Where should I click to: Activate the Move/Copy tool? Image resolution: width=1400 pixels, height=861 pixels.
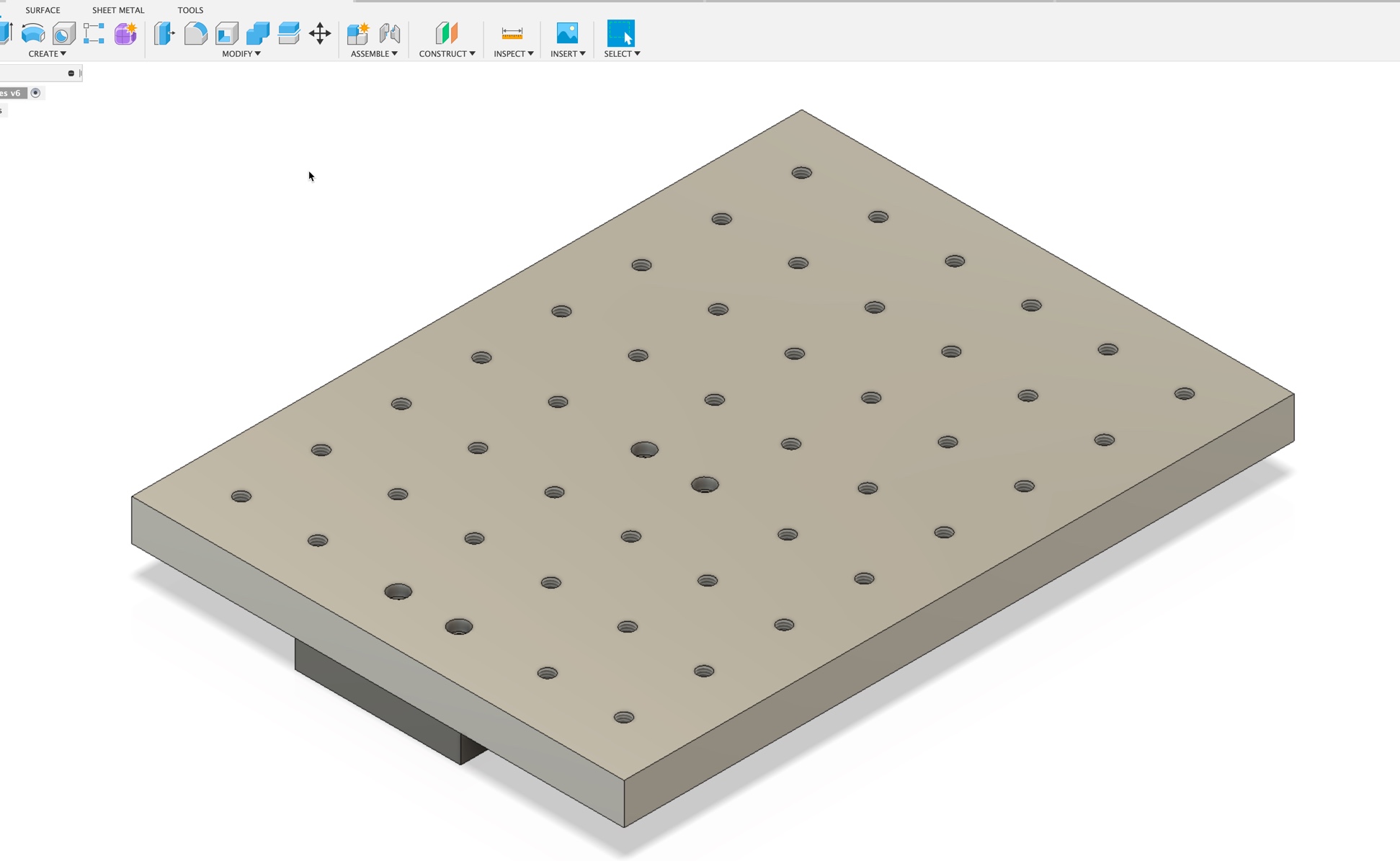(320, 32)
